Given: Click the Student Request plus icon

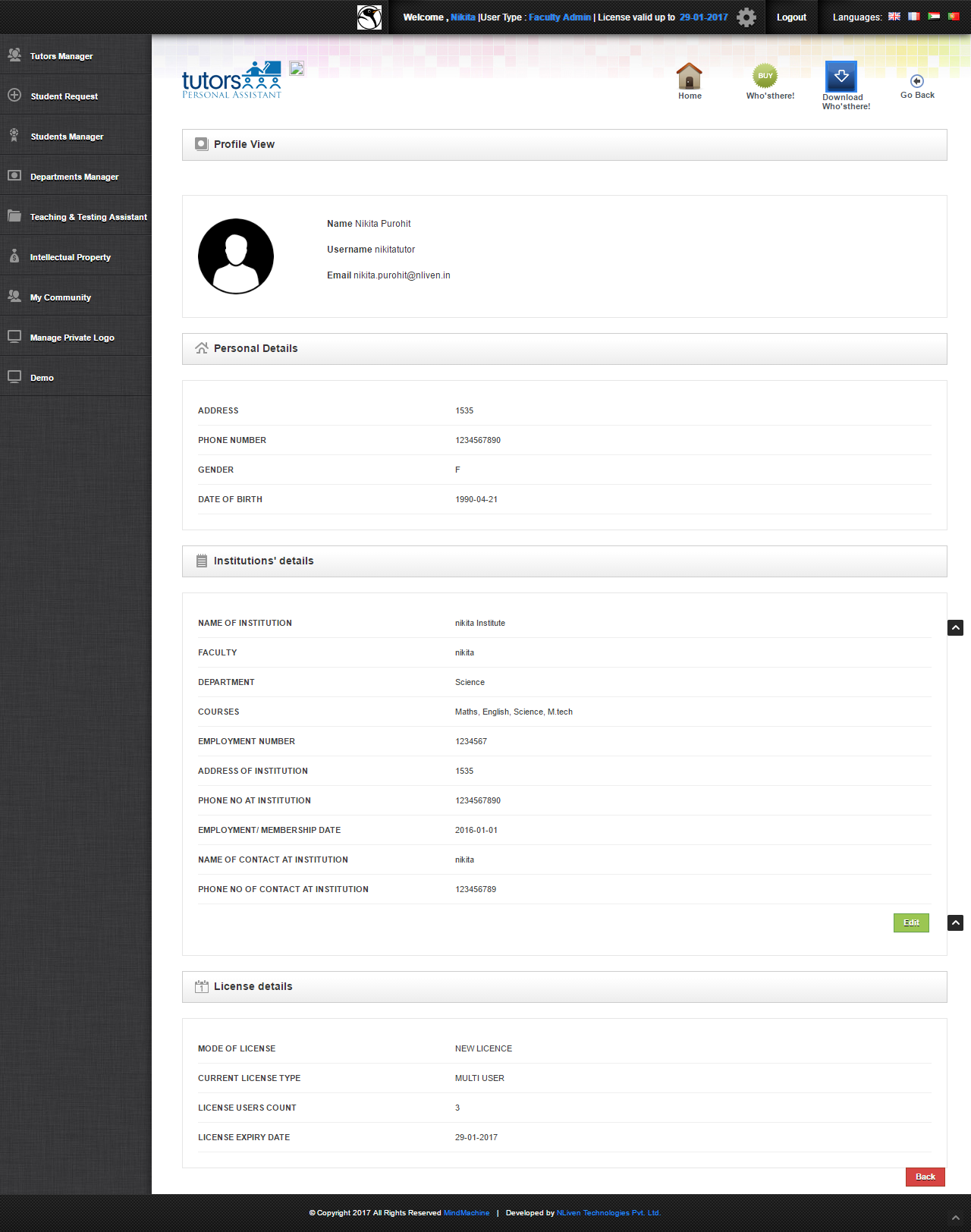Looking at the screenshot, I should coord(14,95).
